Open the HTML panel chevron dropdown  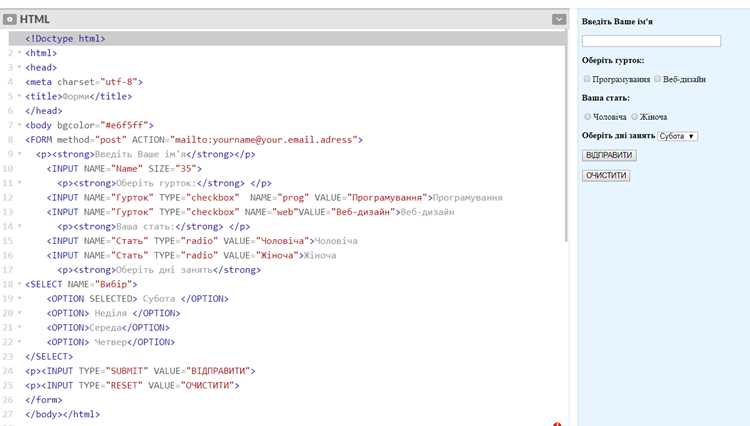(559, 19)
